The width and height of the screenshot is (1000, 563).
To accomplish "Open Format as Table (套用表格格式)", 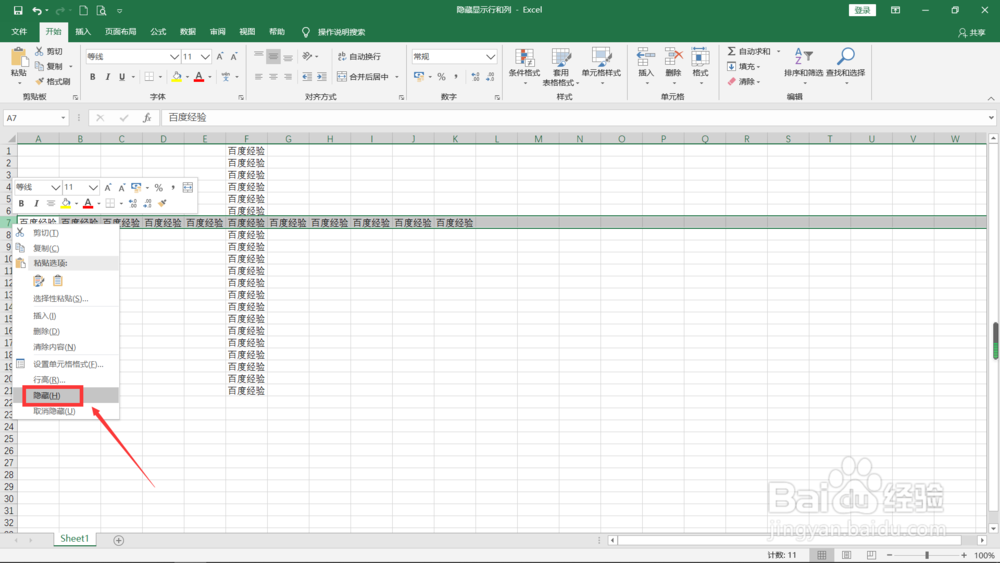I will [561, 67].
